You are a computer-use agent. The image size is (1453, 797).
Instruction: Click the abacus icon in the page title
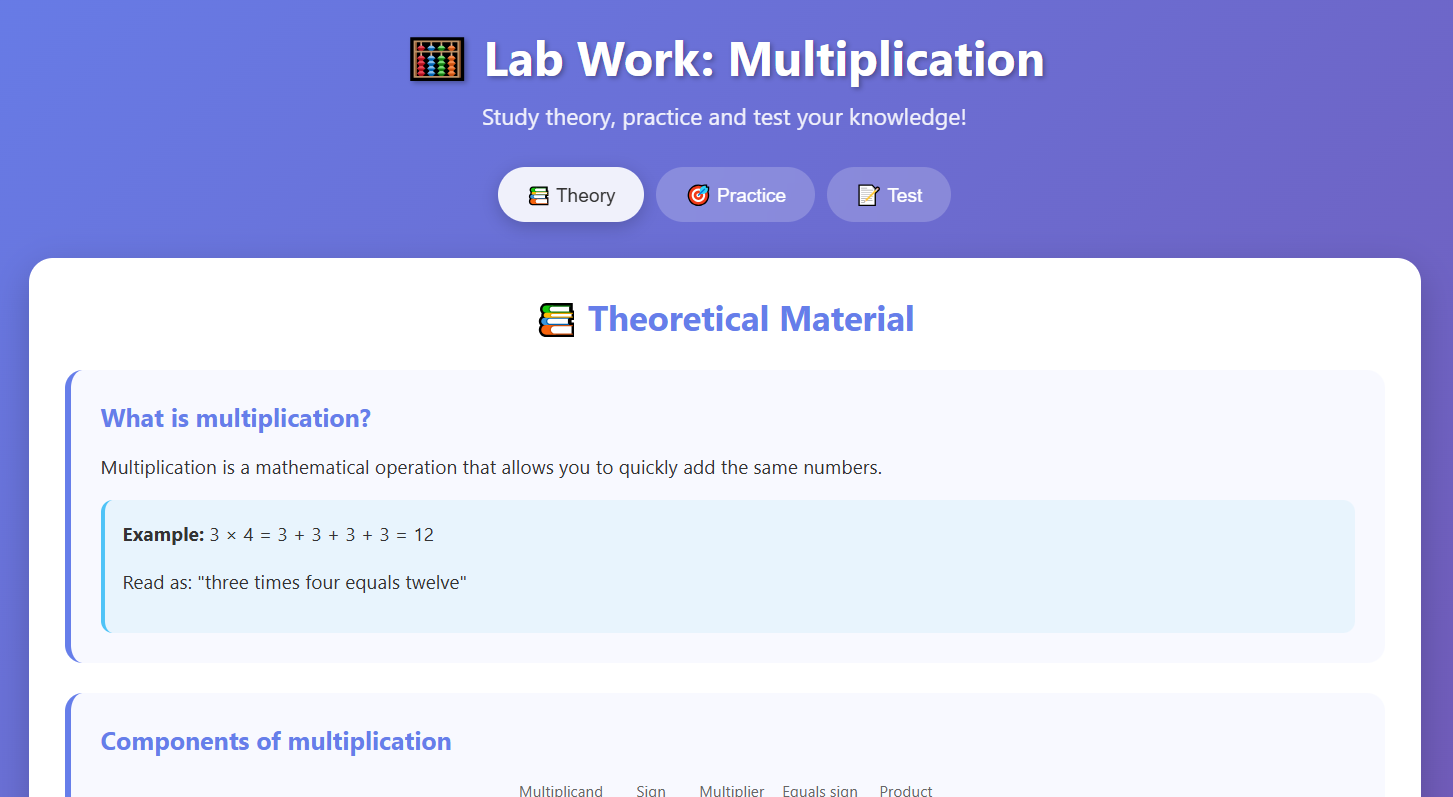[438, 59]
